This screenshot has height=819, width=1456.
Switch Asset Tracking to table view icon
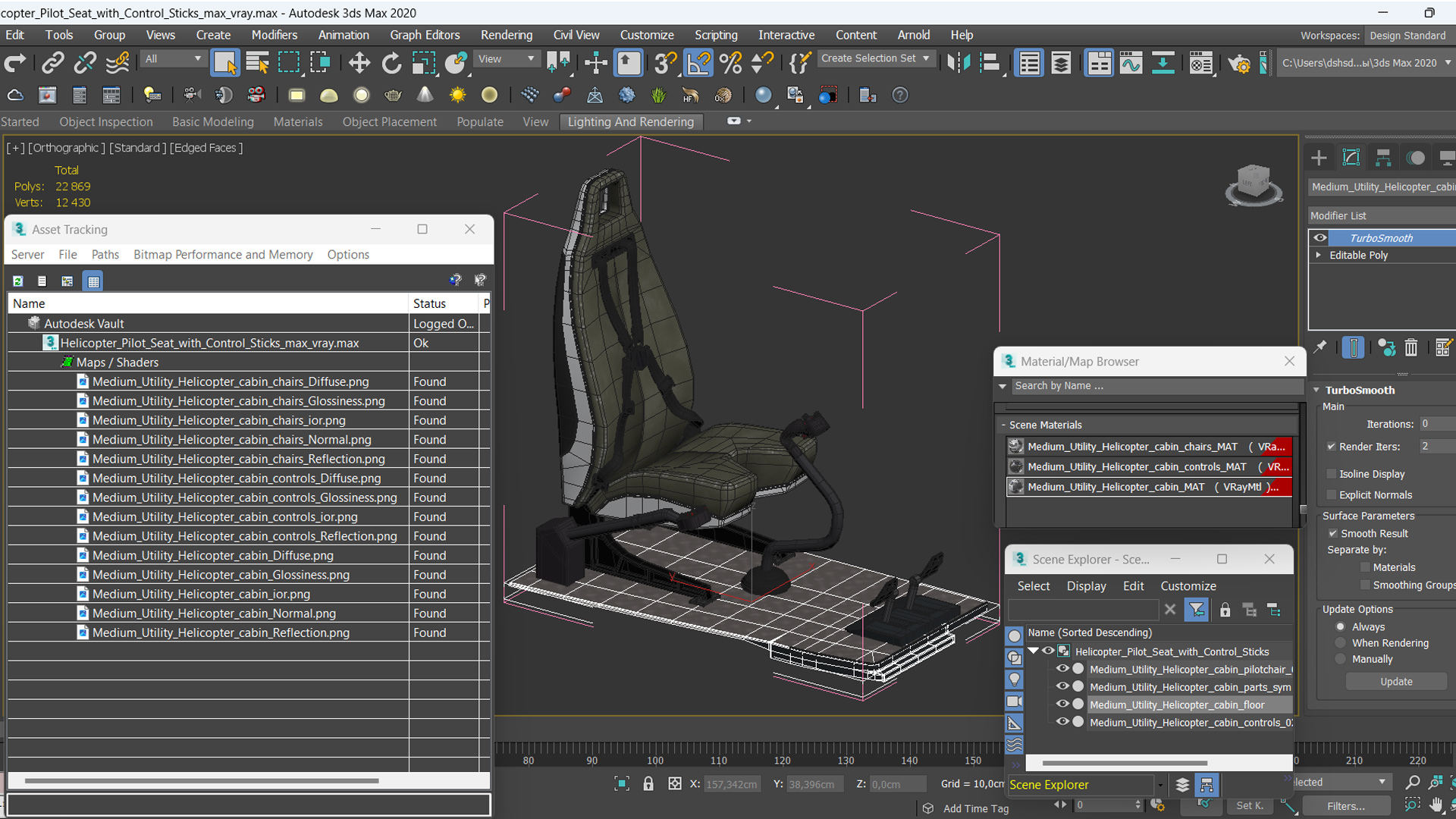(x=93, y=281)
